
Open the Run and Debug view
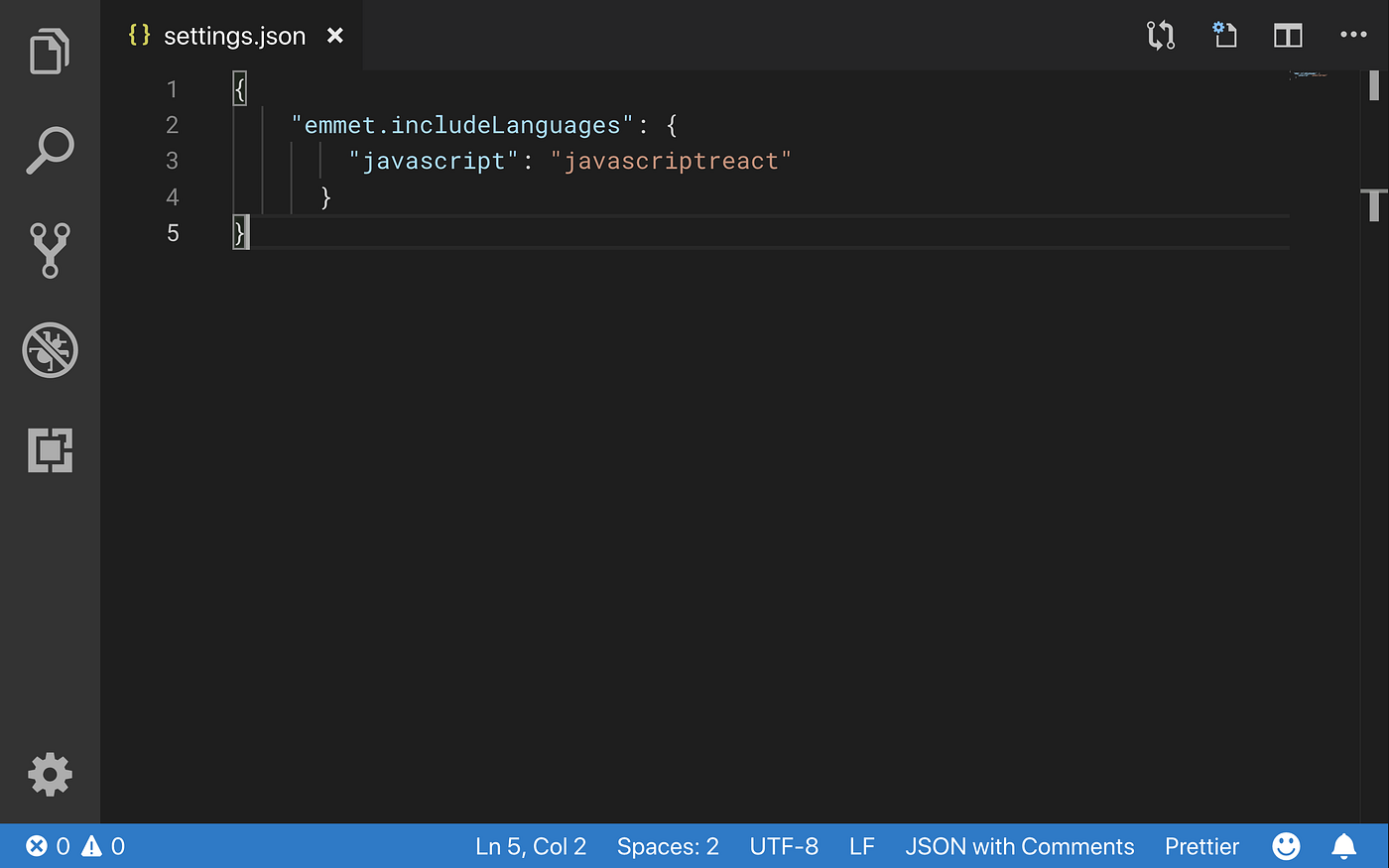[x=50, y=350]
